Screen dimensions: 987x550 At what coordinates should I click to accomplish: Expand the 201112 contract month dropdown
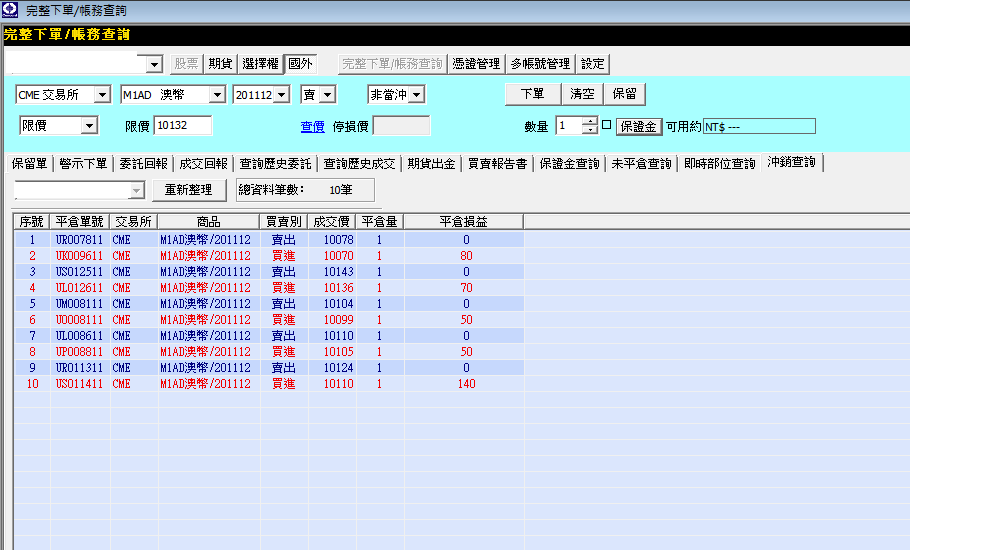[x=281, y=94]
